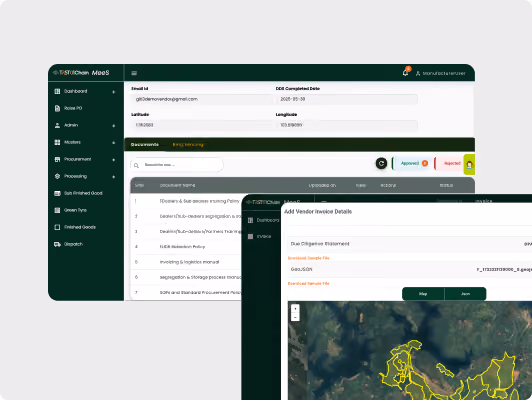This screenshot has height=400, width=532.
Task: Select the Map view tab
Action: [x=423, y=294]
